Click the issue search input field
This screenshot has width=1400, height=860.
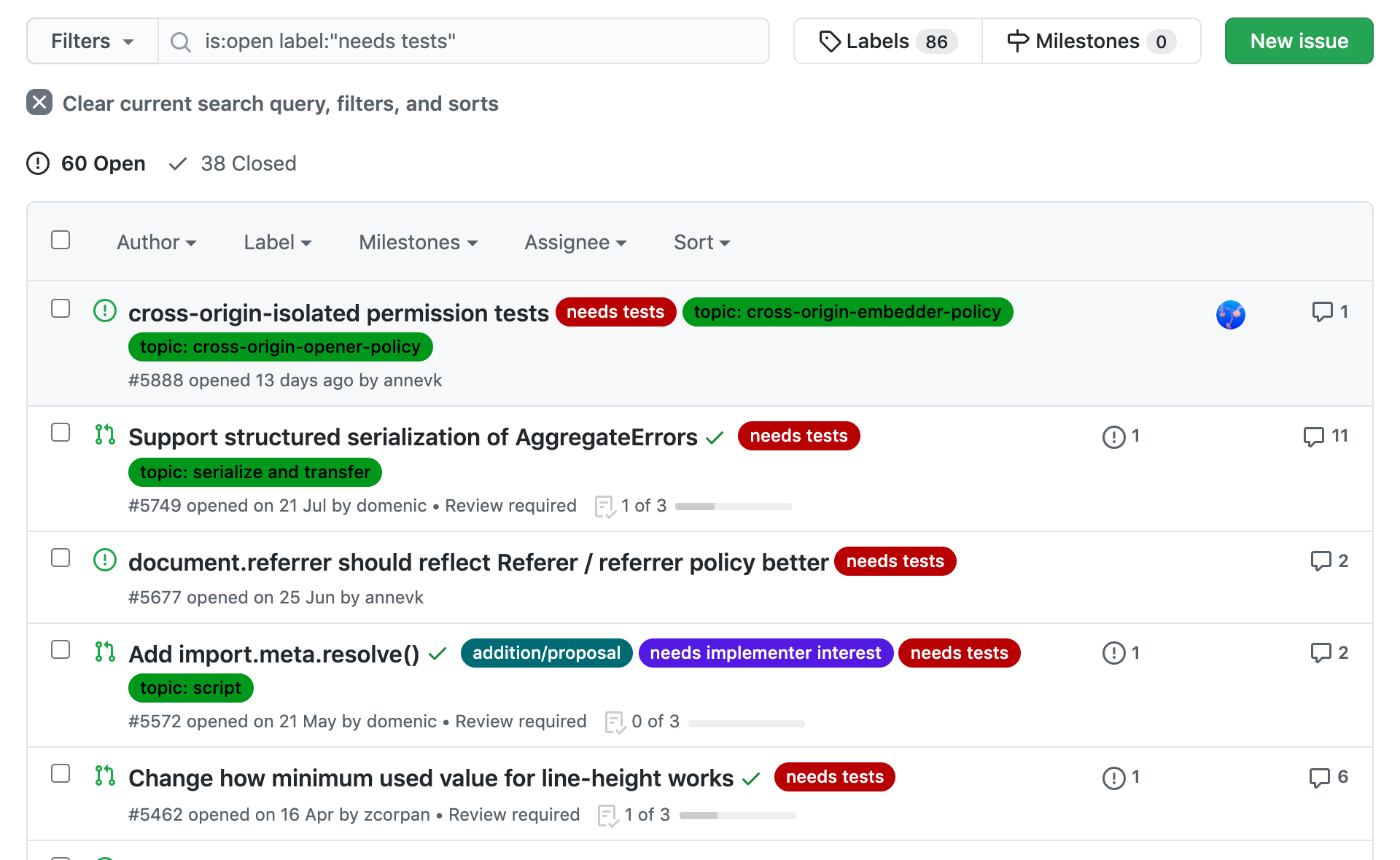coord(467,42)
